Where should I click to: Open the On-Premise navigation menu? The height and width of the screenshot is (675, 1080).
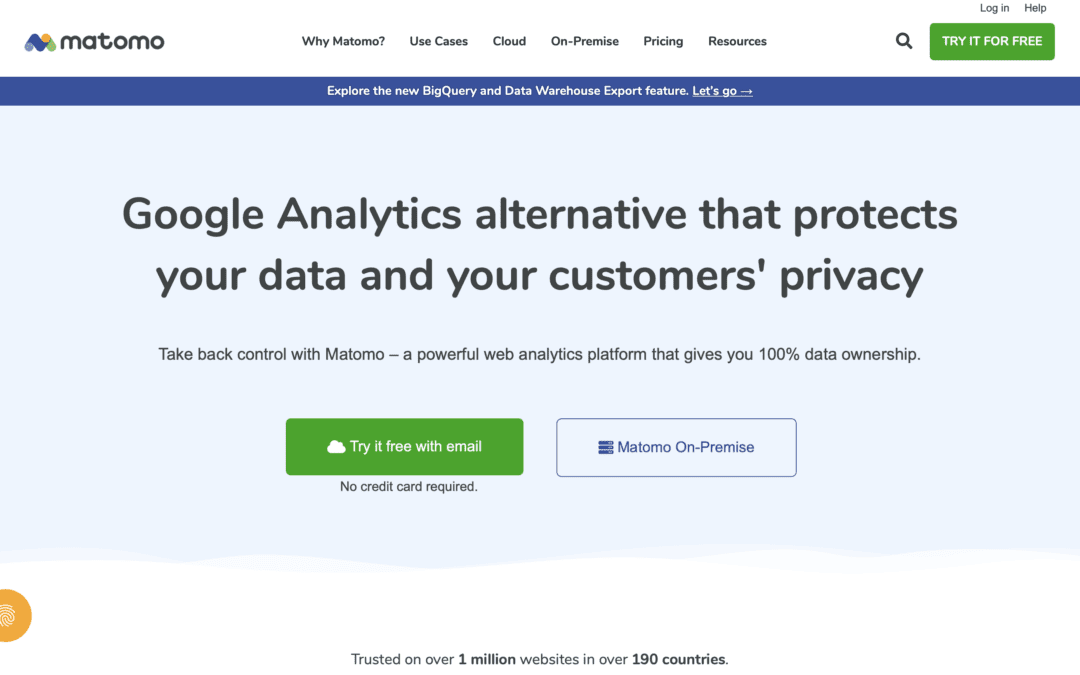[x=585, y=41]
